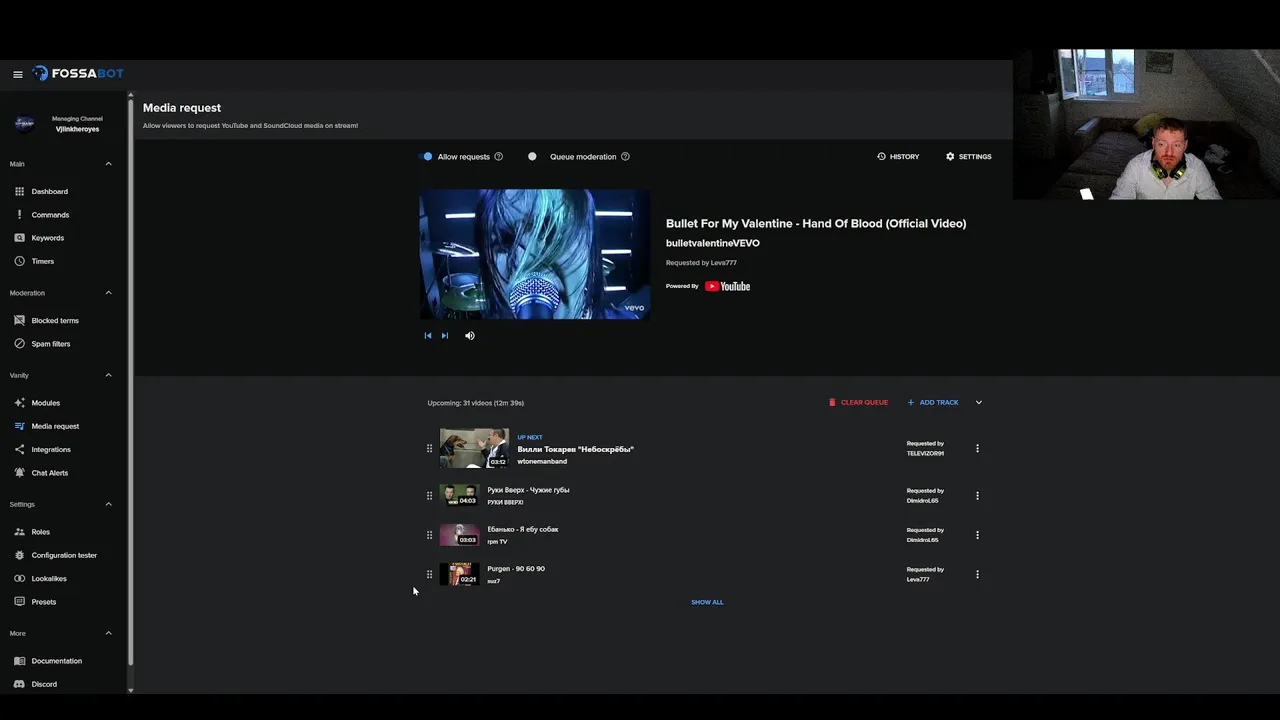Image resolution: width=1280 pixels, height=720 pixels.
Task: Click 'Upcoming: 31 videos' queue text
Action: 475,403
